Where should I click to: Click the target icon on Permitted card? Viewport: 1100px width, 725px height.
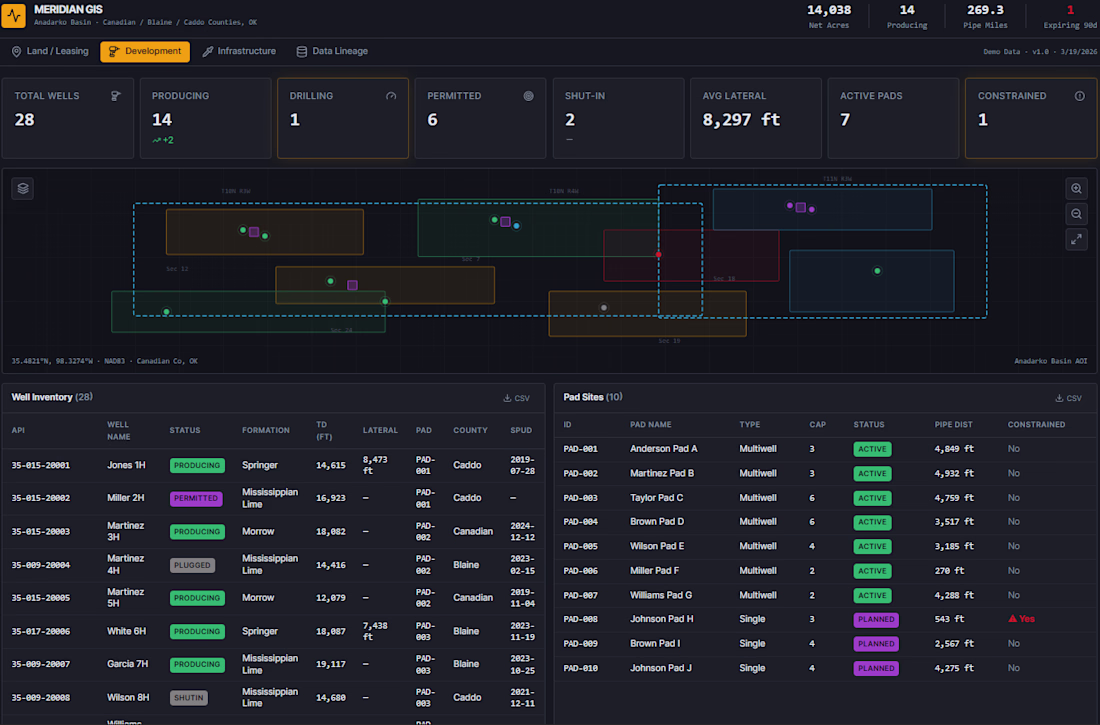pos(528,96)
